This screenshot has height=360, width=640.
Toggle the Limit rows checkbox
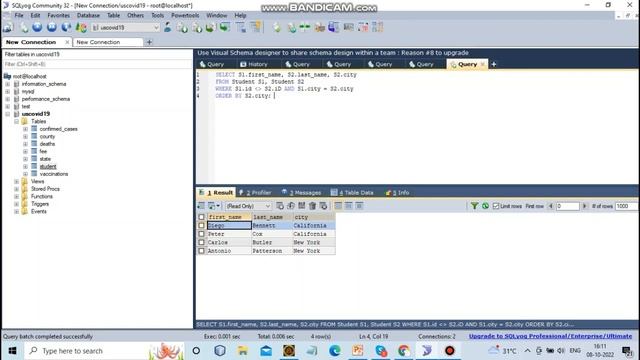coord(496,206)
